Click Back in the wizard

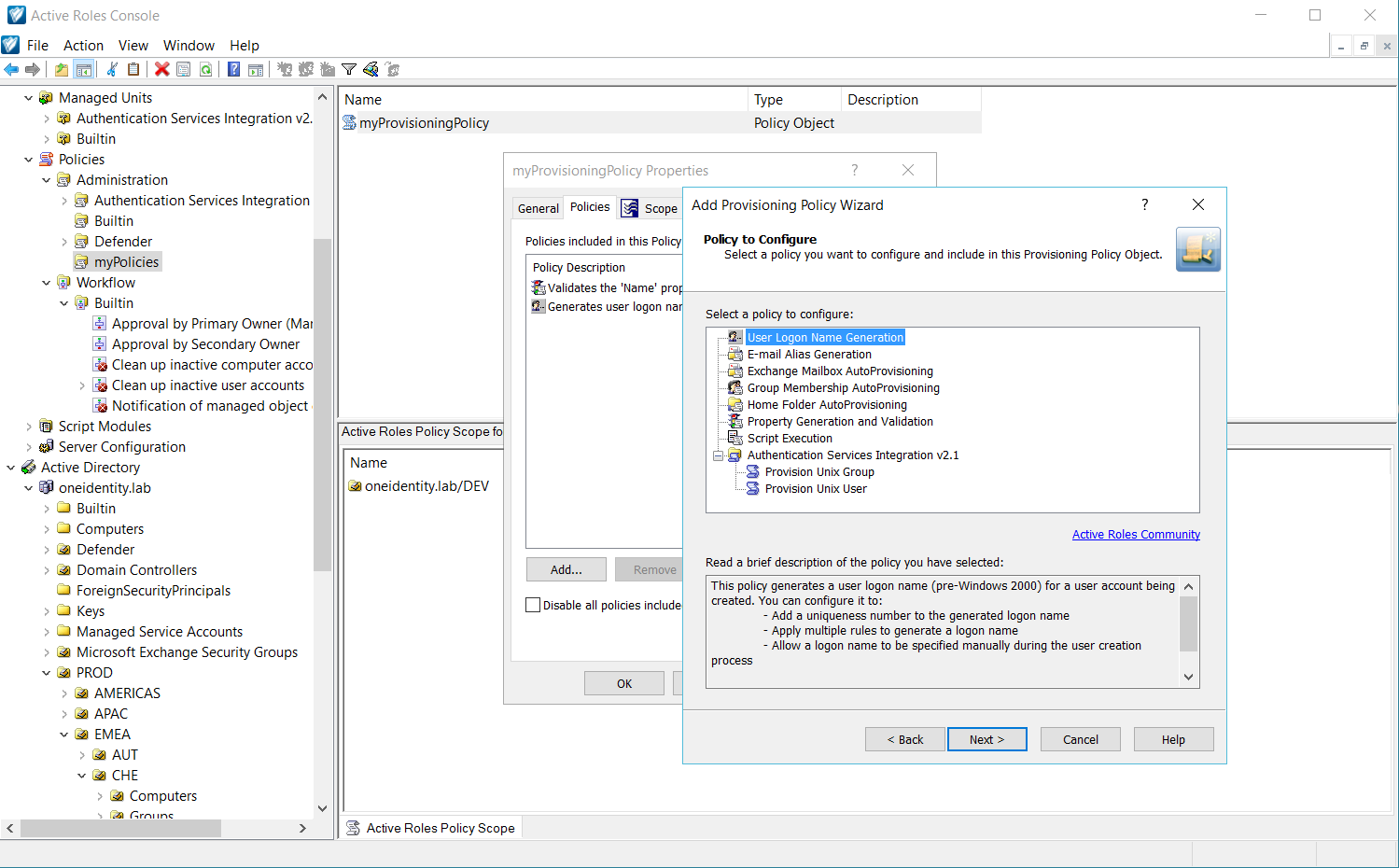tap(904, 739)
